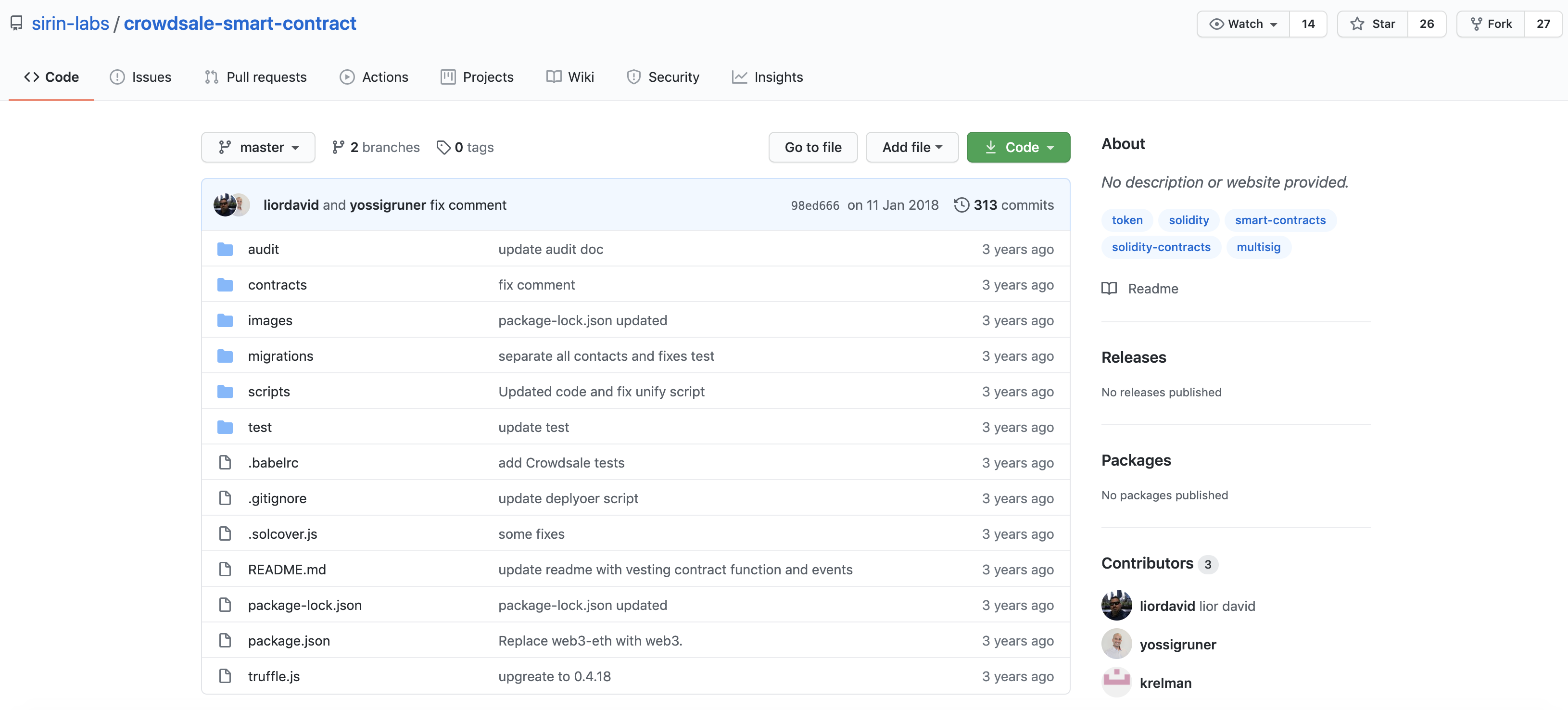The image size is (1568, 710).
Task: Click the file icon next to .solcover.js
Action: (x=225, y=534)
